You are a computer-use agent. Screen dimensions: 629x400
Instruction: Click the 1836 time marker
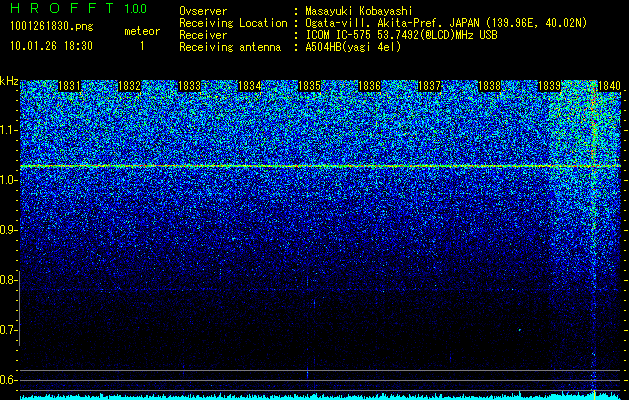(369, 86)
